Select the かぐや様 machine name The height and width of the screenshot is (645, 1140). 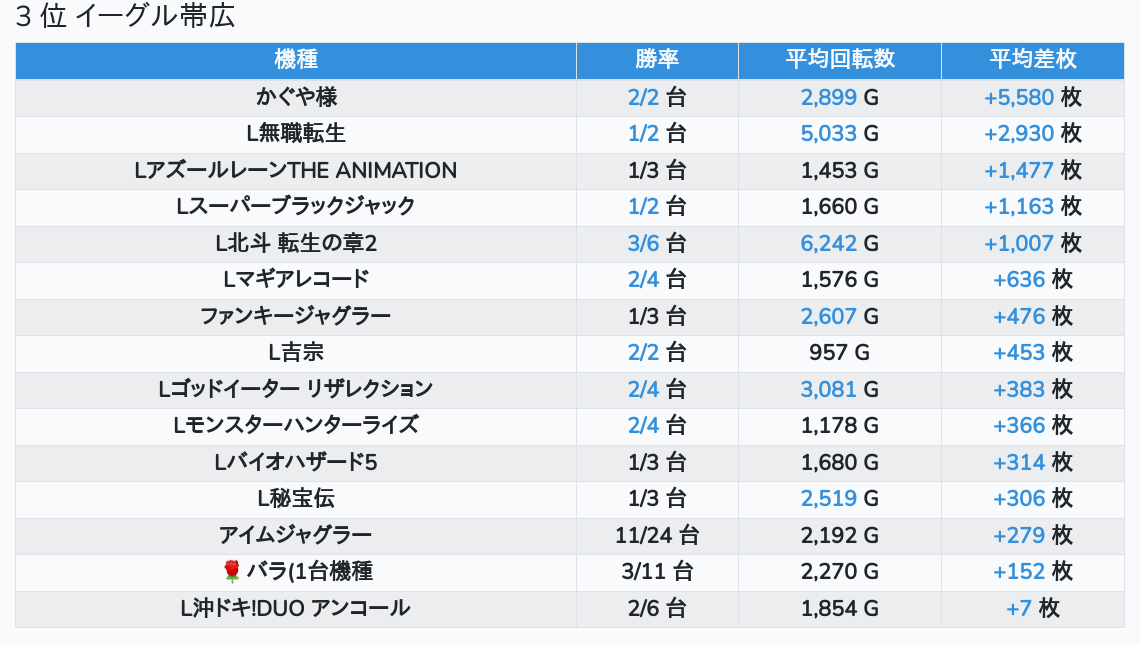[296, 97]
